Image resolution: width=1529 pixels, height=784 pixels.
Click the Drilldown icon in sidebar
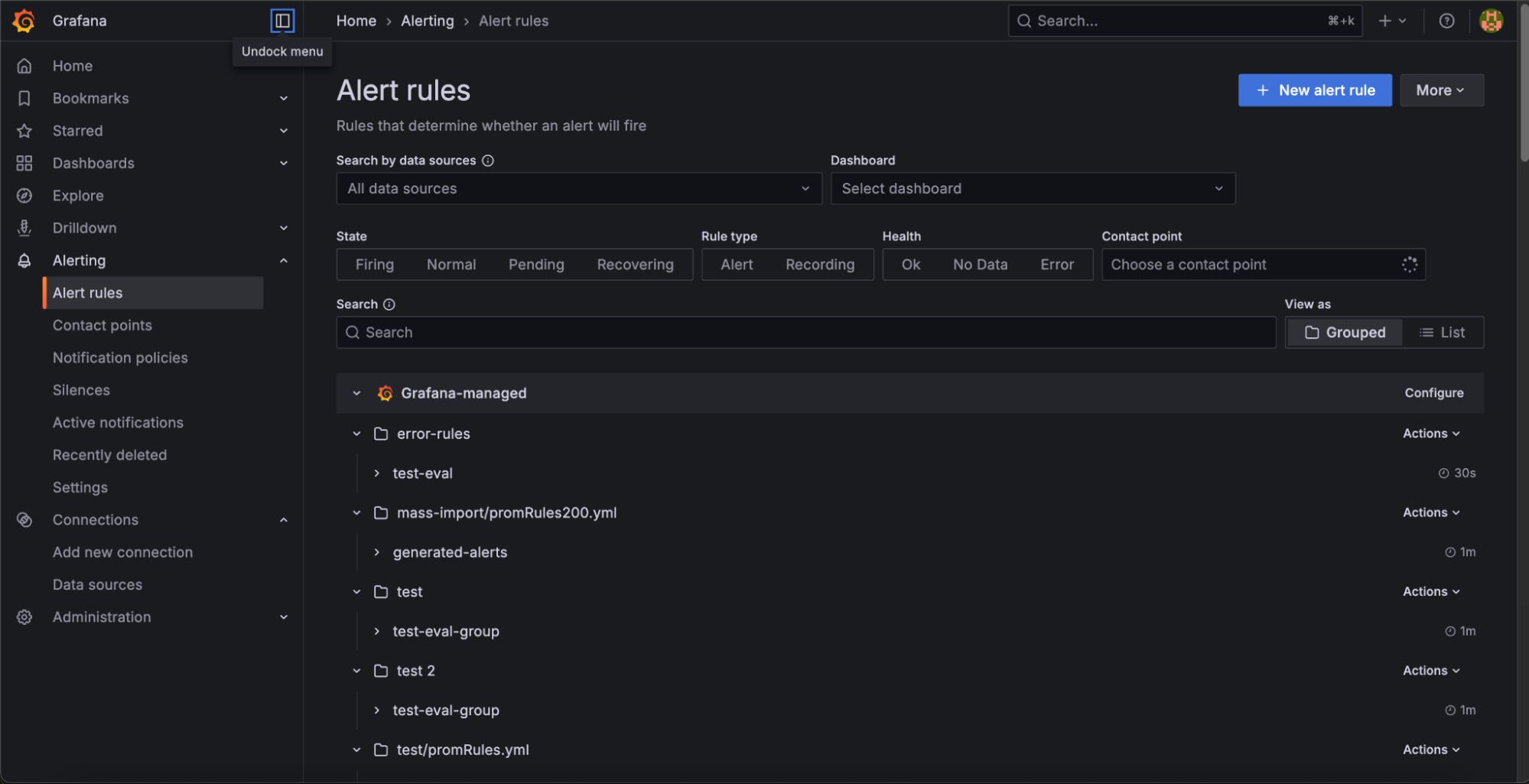(24, 228)
